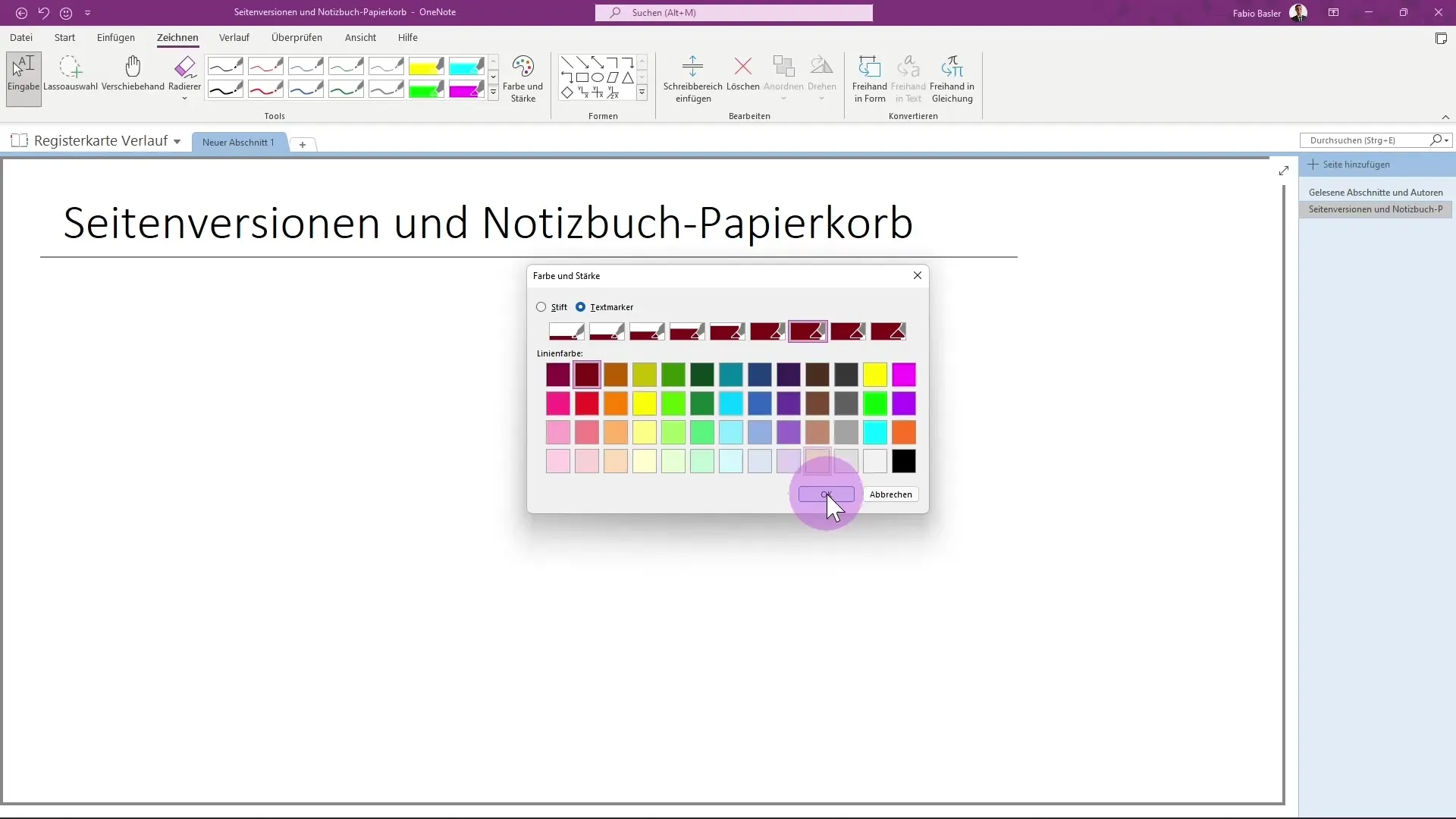This screenshot has height=819, width=1456.
Task: Activate the Lassoauswahl tool
Action: click(71, 74)
